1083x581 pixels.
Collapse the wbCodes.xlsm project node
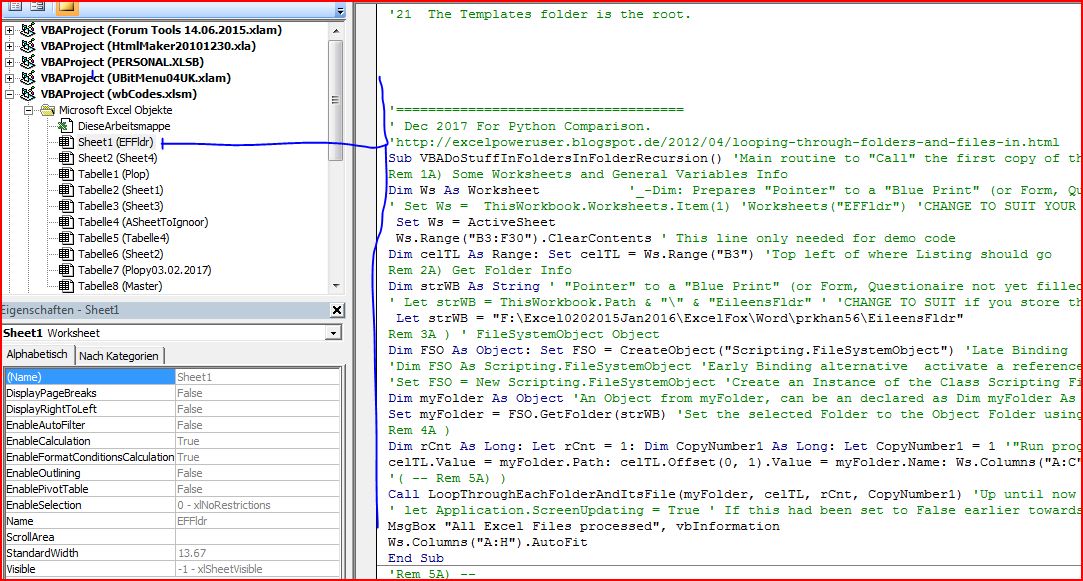9,94
